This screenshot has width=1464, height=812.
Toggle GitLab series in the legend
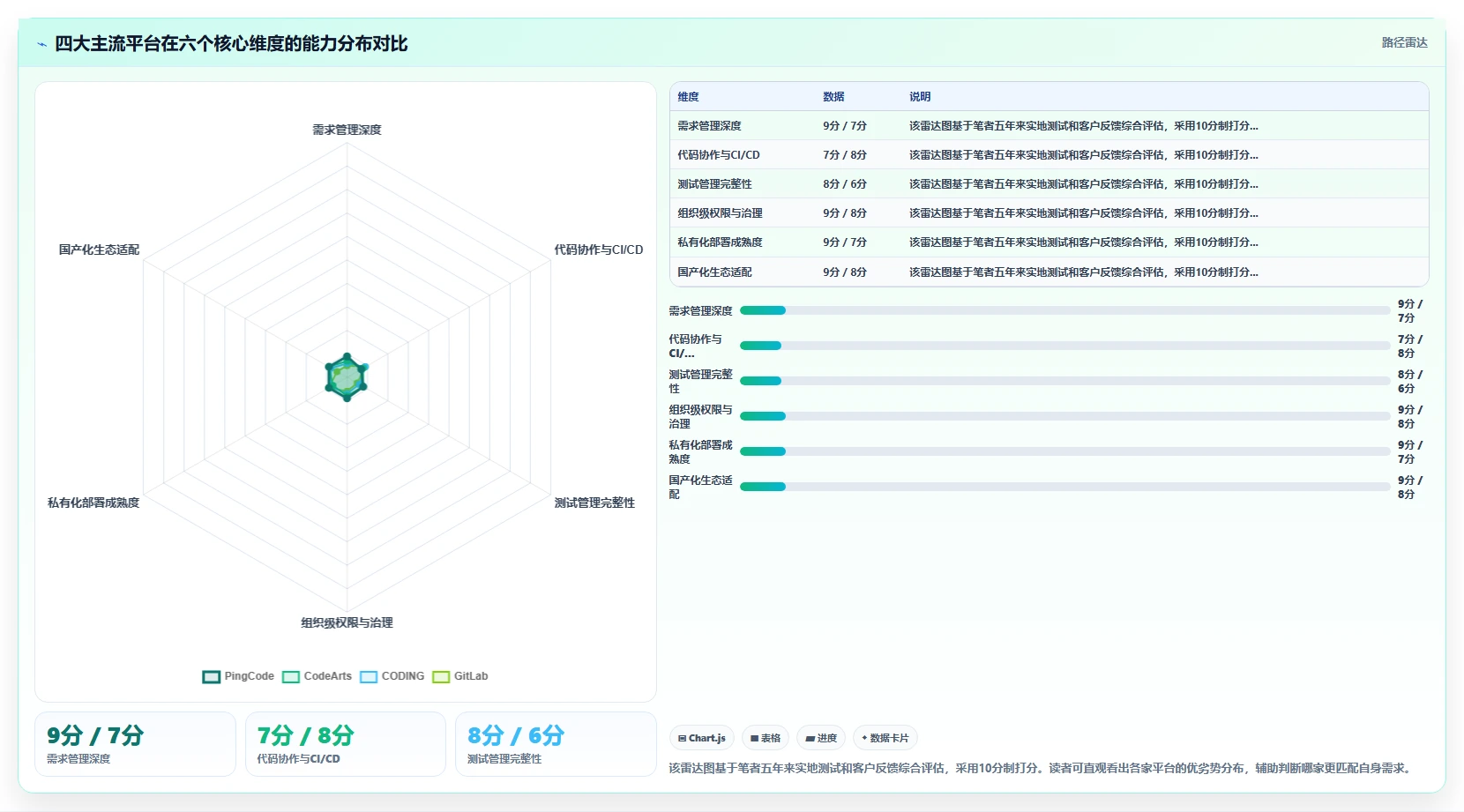(460, 676)
